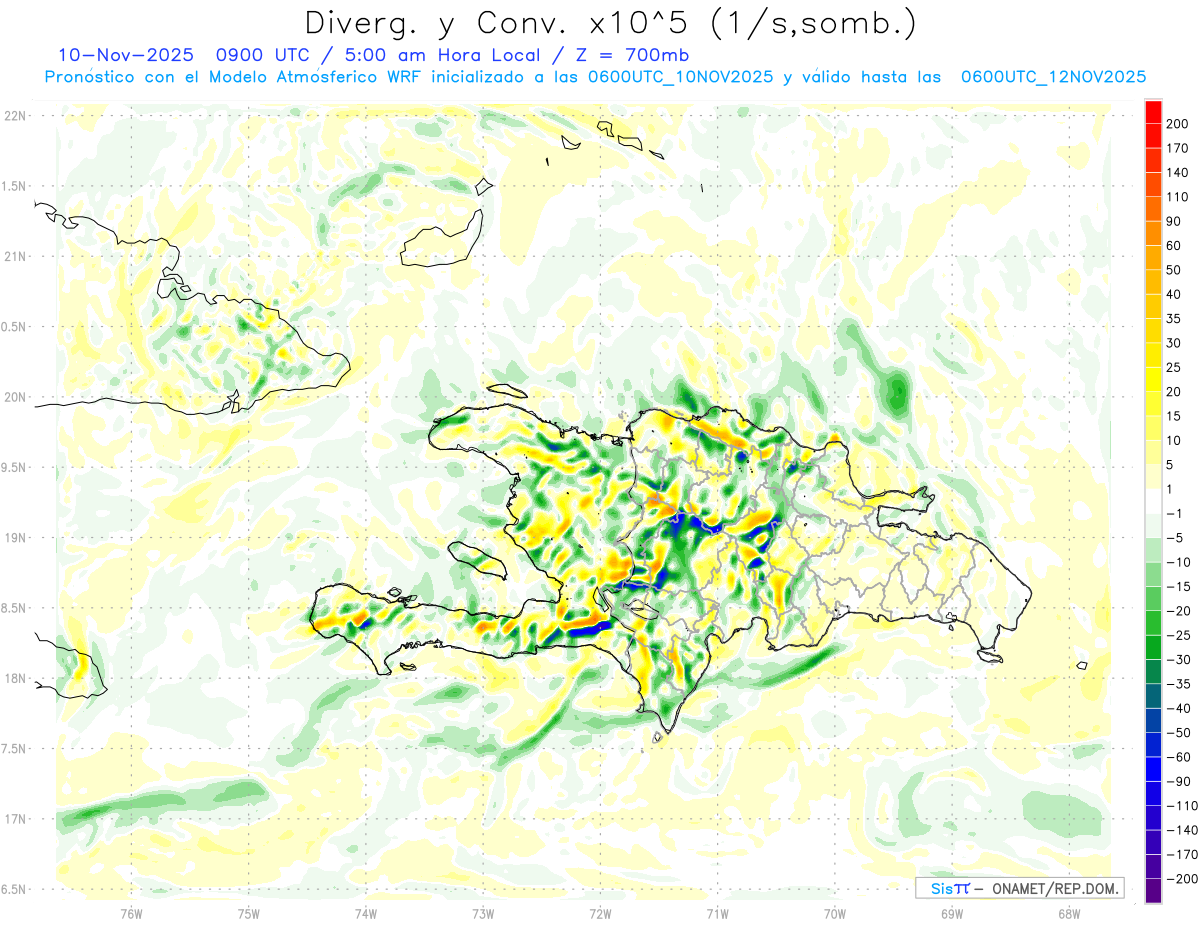Click the "-1" colorbar value
The width and height of the screenshot is (1200, 927).
tap(1175, 513)
